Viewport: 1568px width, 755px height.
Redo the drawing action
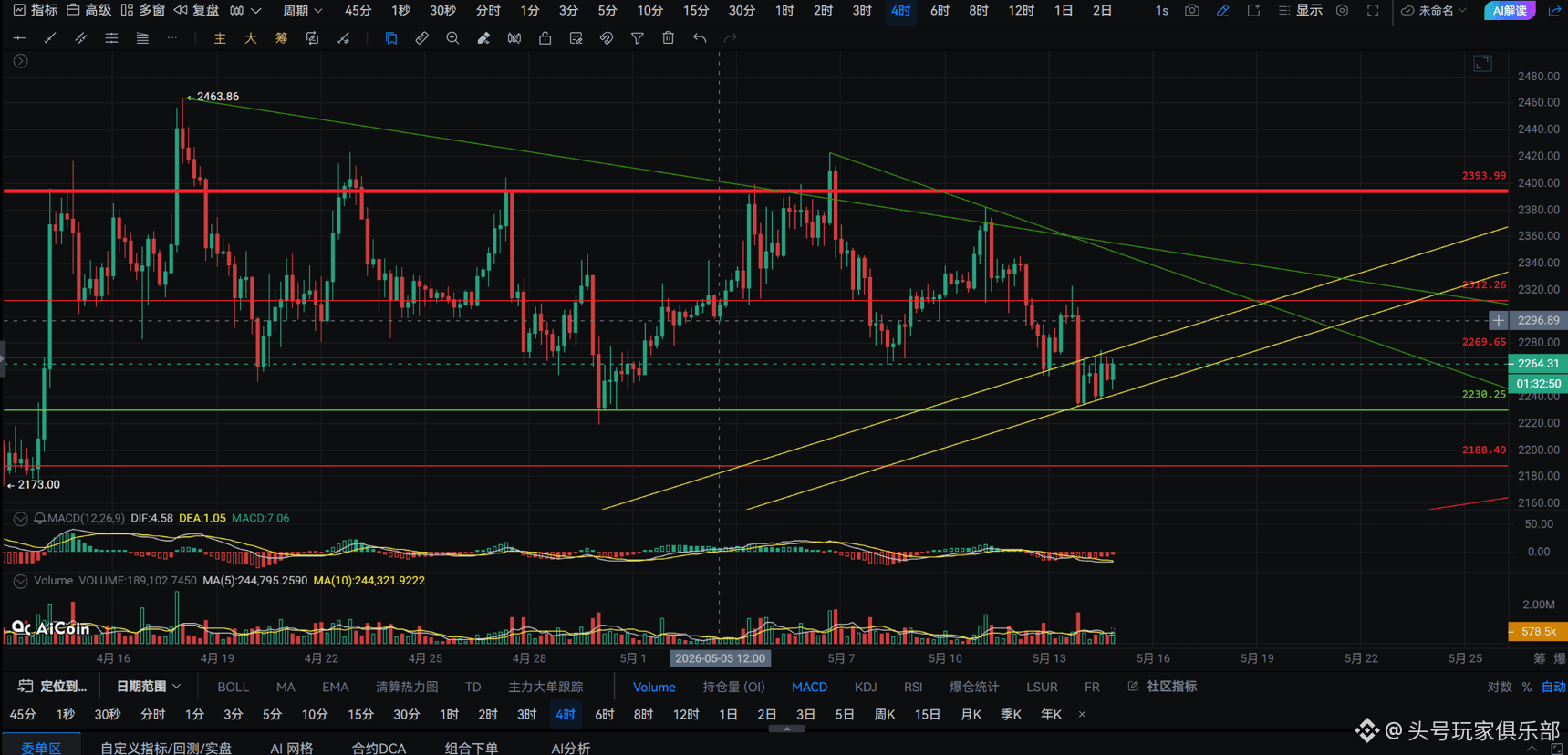coord(731,38)
